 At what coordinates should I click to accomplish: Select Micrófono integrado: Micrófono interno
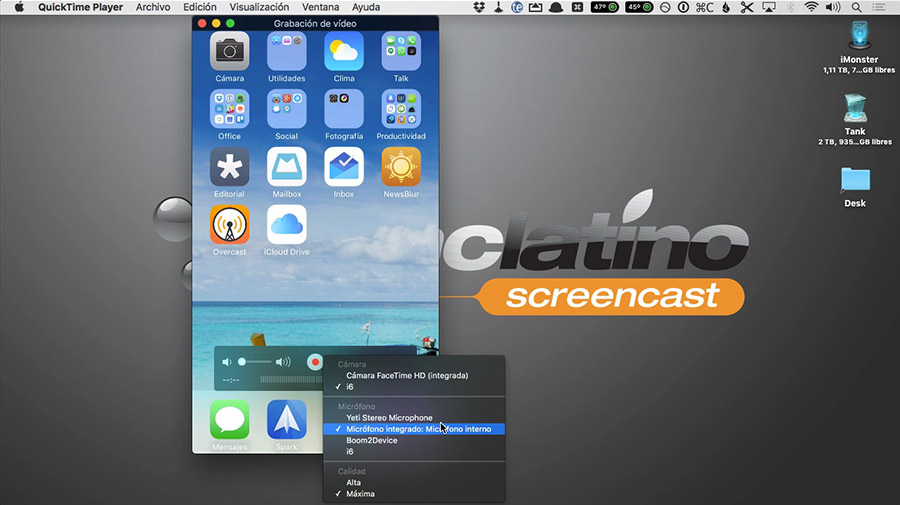[414, 429]
